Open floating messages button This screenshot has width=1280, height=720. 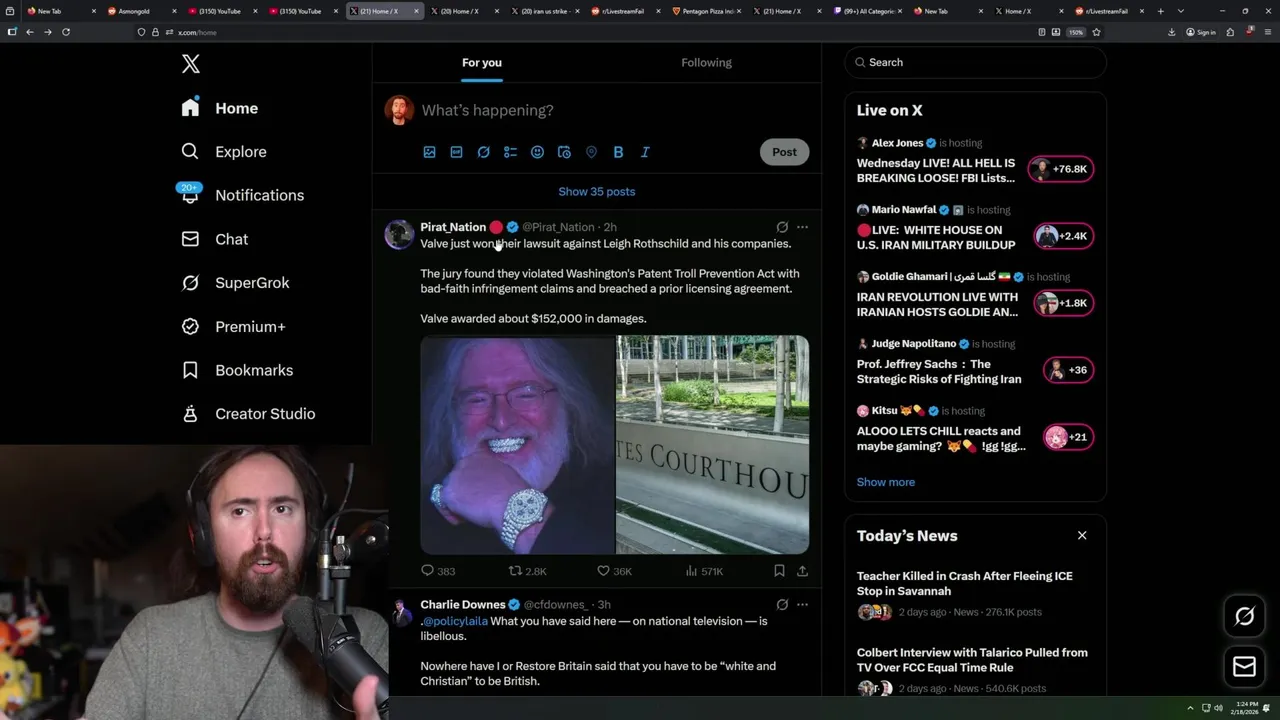tap(1245, 666)
